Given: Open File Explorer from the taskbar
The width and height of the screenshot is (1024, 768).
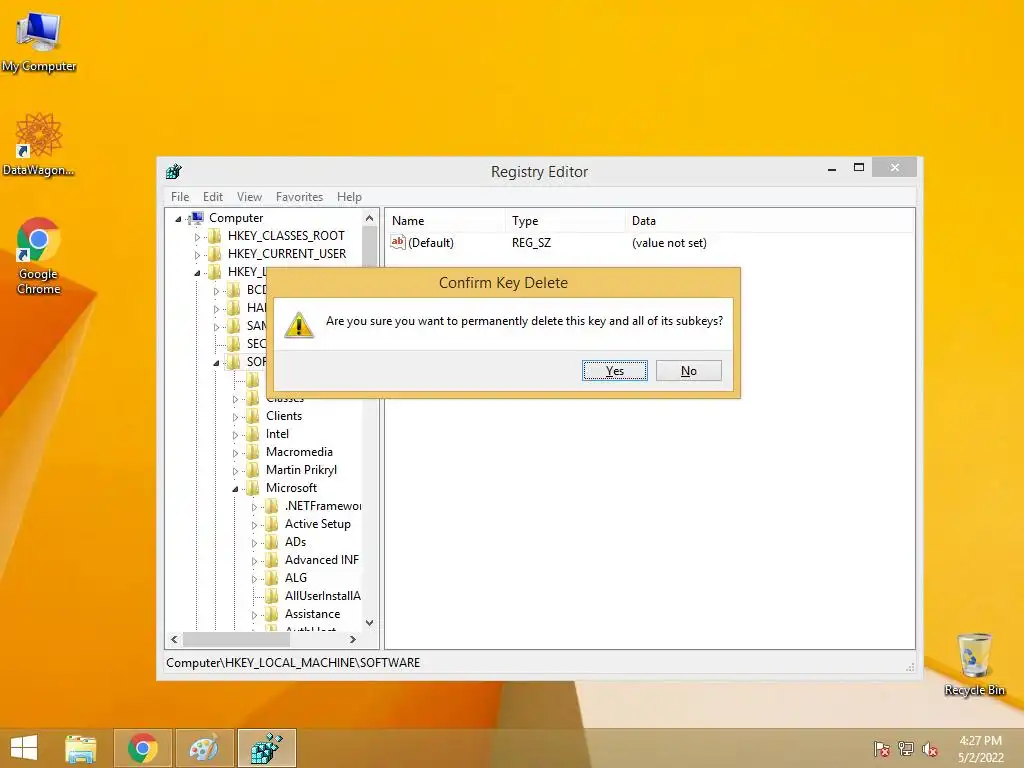Looking at the screenshot, I should pyautogui.click(x=81, y=748).
